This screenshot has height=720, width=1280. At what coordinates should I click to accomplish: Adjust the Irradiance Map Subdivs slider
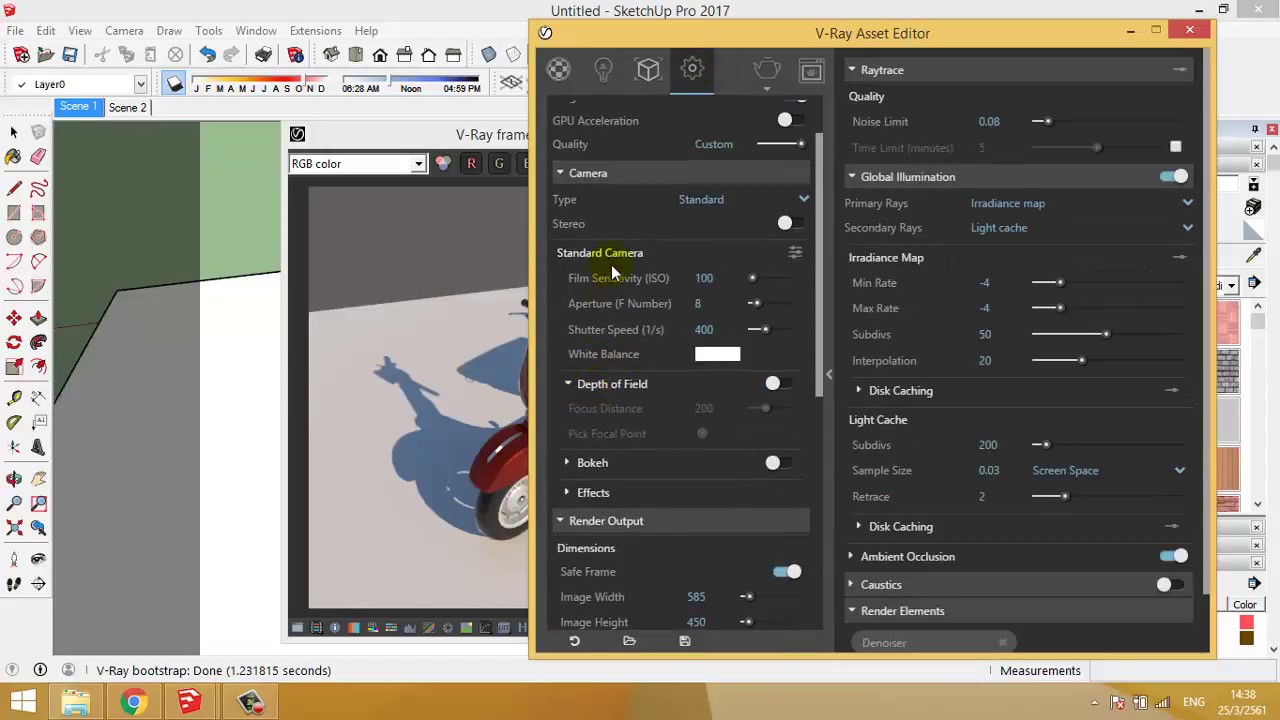point(1105,334)
